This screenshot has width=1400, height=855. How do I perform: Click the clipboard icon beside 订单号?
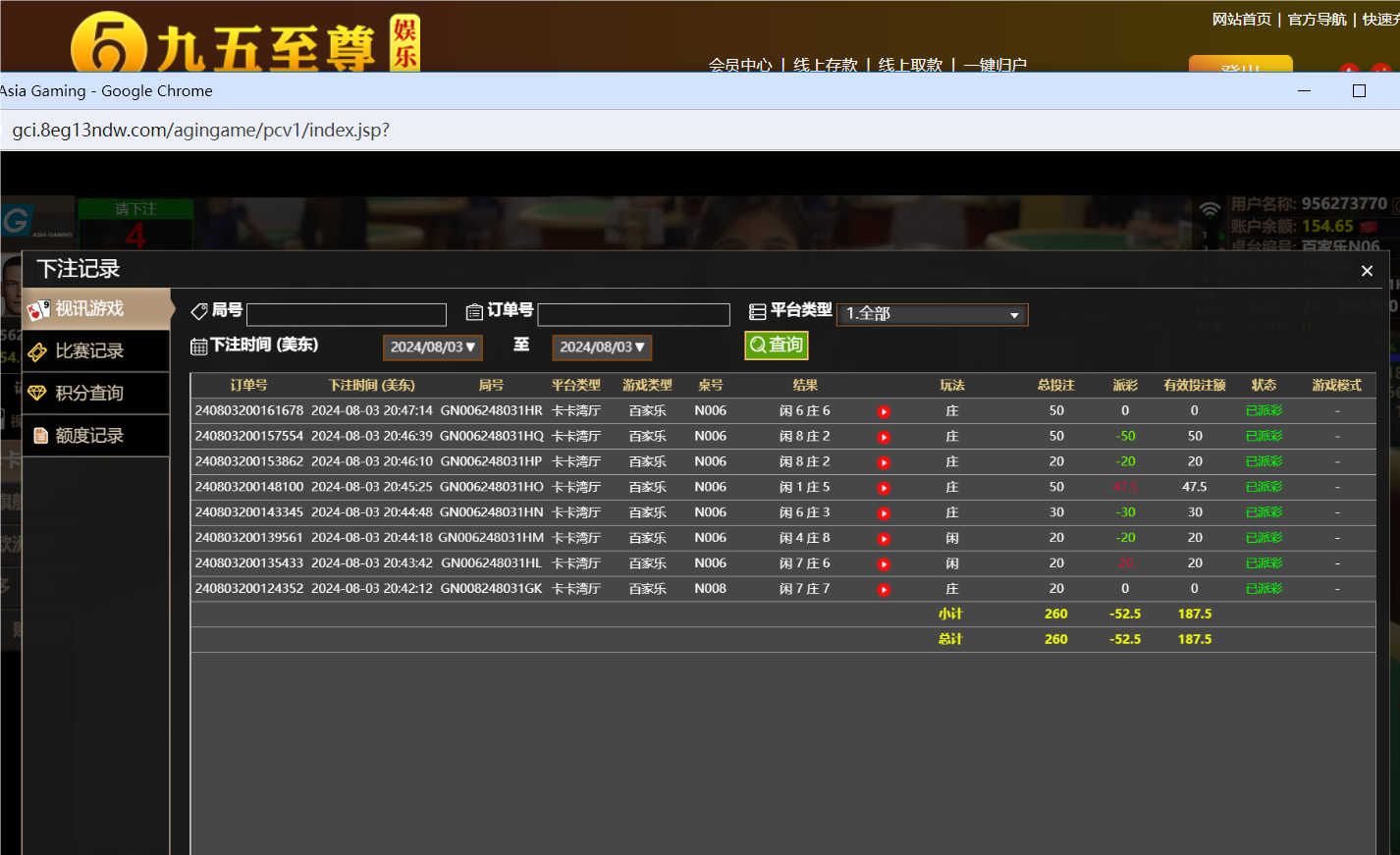point(476,310)
